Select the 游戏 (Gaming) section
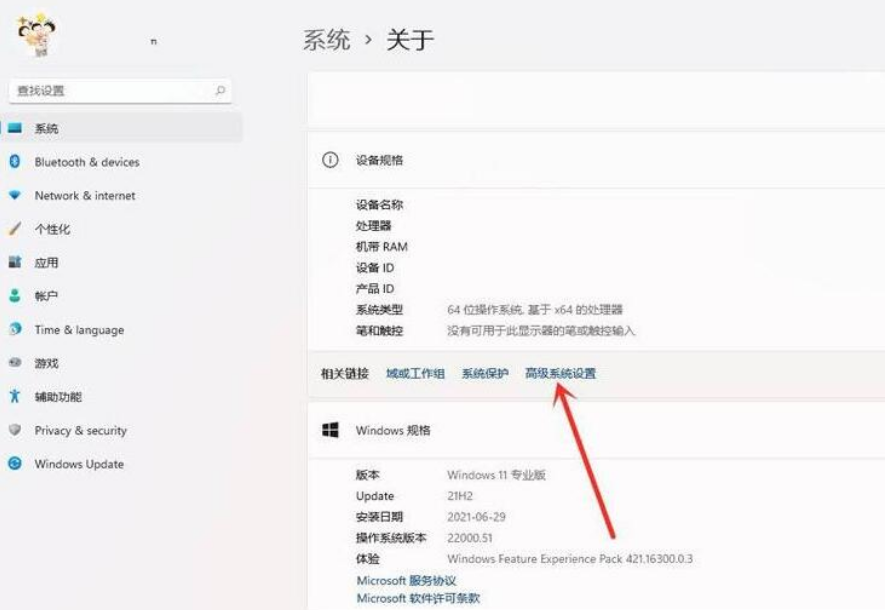 coord(45,363)
